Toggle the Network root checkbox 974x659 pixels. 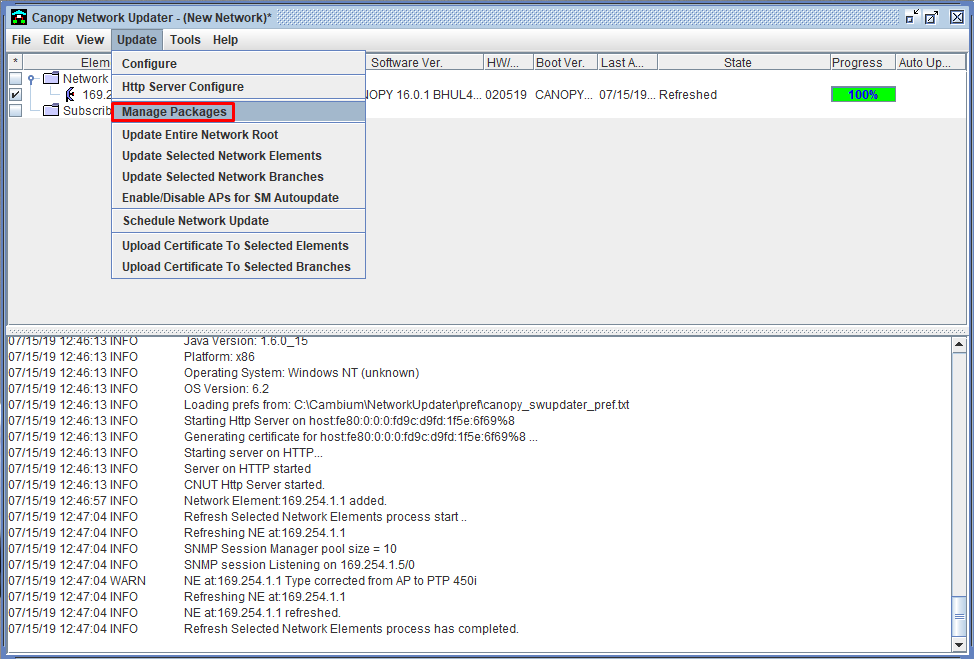pos(16,79)
